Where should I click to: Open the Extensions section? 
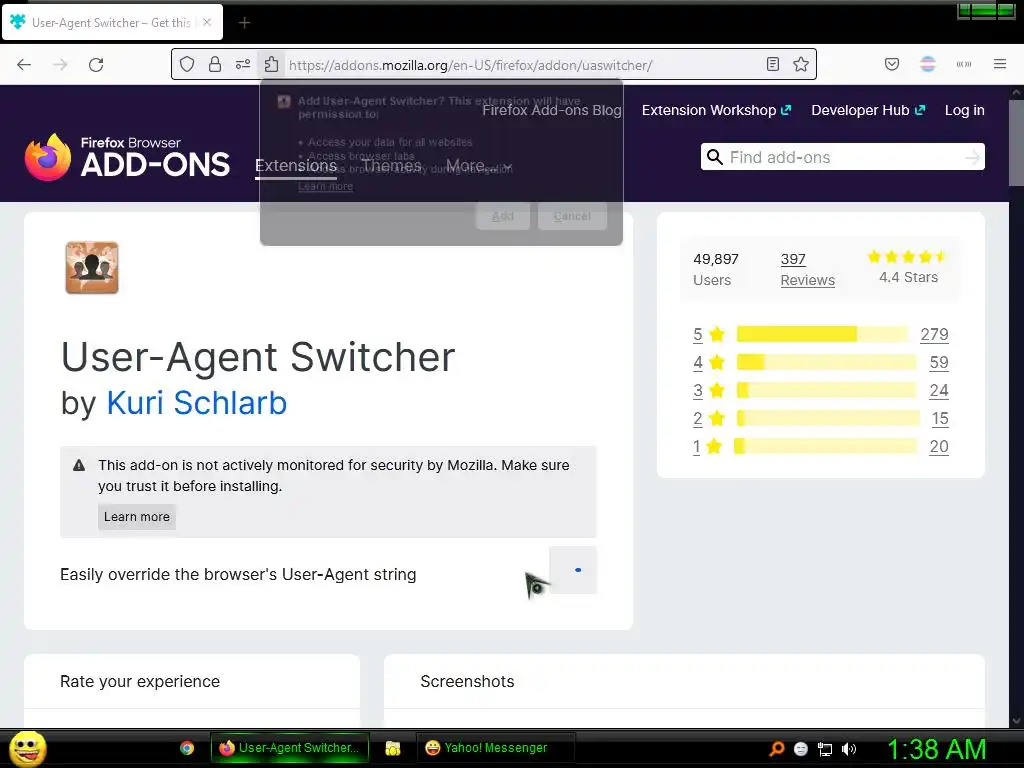[x=296, y=166]
